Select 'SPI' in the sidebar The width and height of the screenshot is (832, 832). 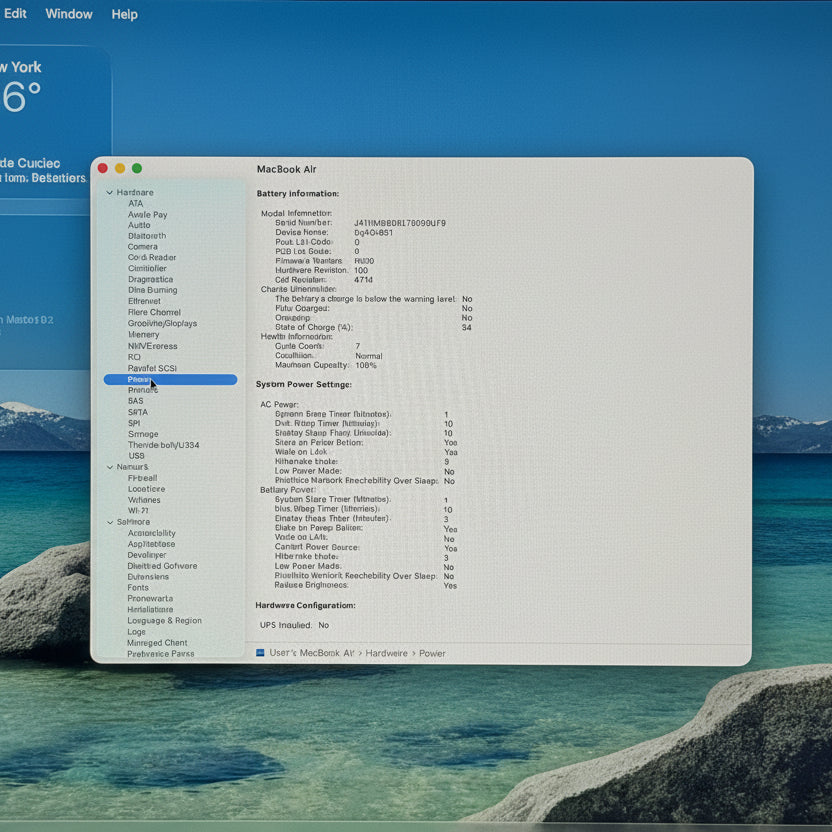coord(134,423)
